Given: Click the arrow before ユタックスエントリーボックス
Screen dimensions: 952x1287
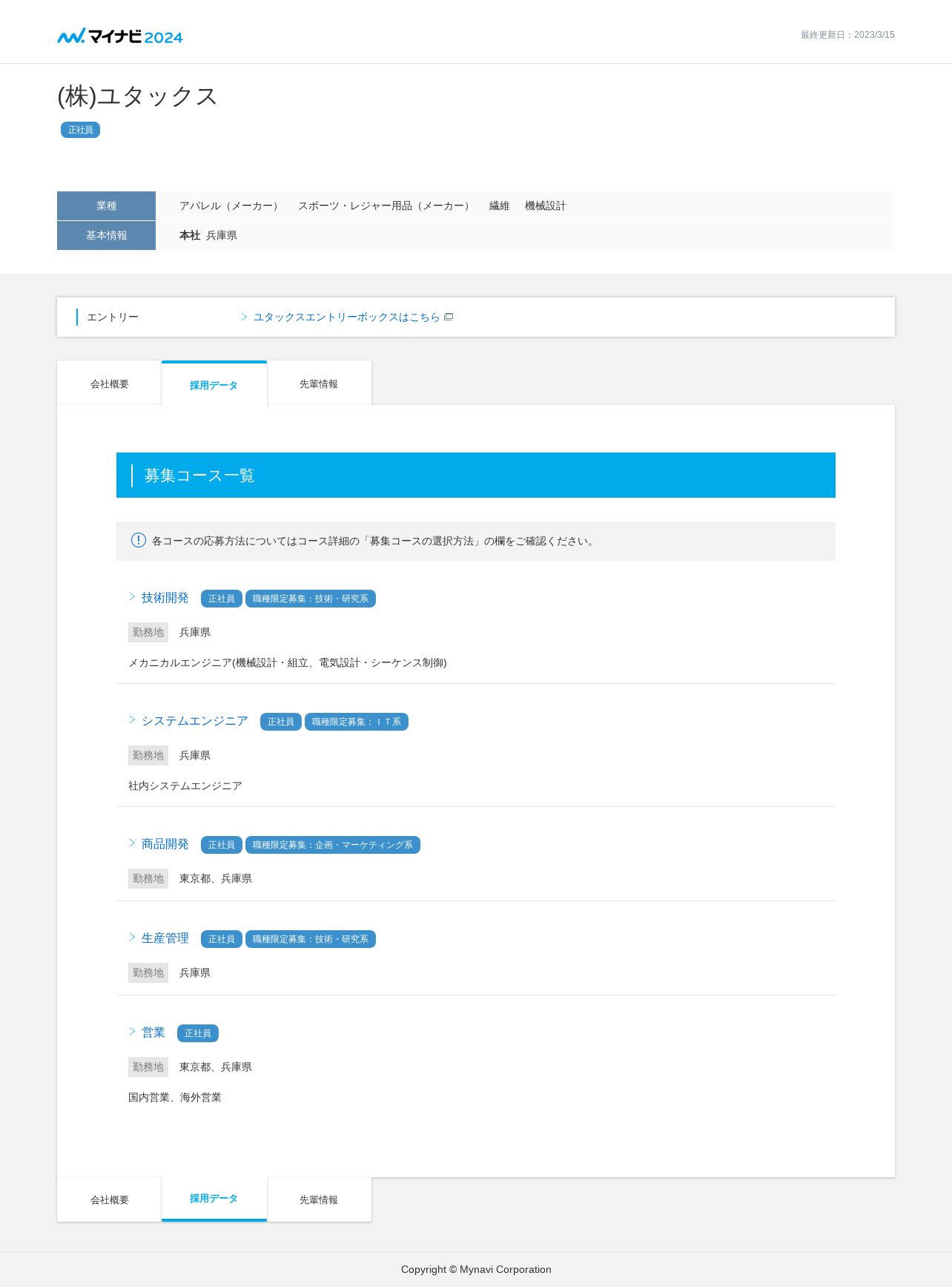Looking at the screenshot, I should pos(245,317).
